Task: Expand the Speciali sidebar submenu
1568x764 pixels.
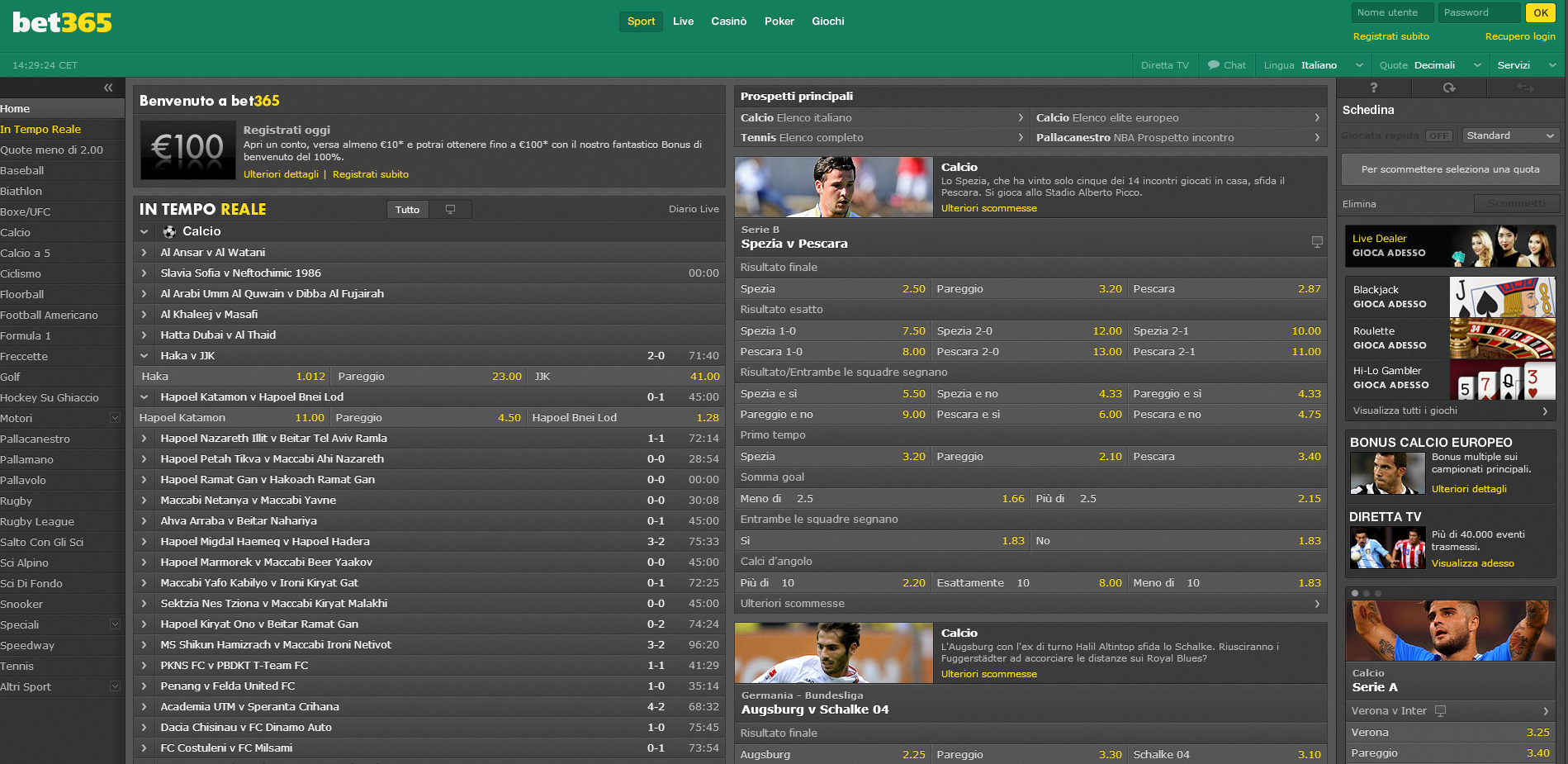Action: pos(115,624)
